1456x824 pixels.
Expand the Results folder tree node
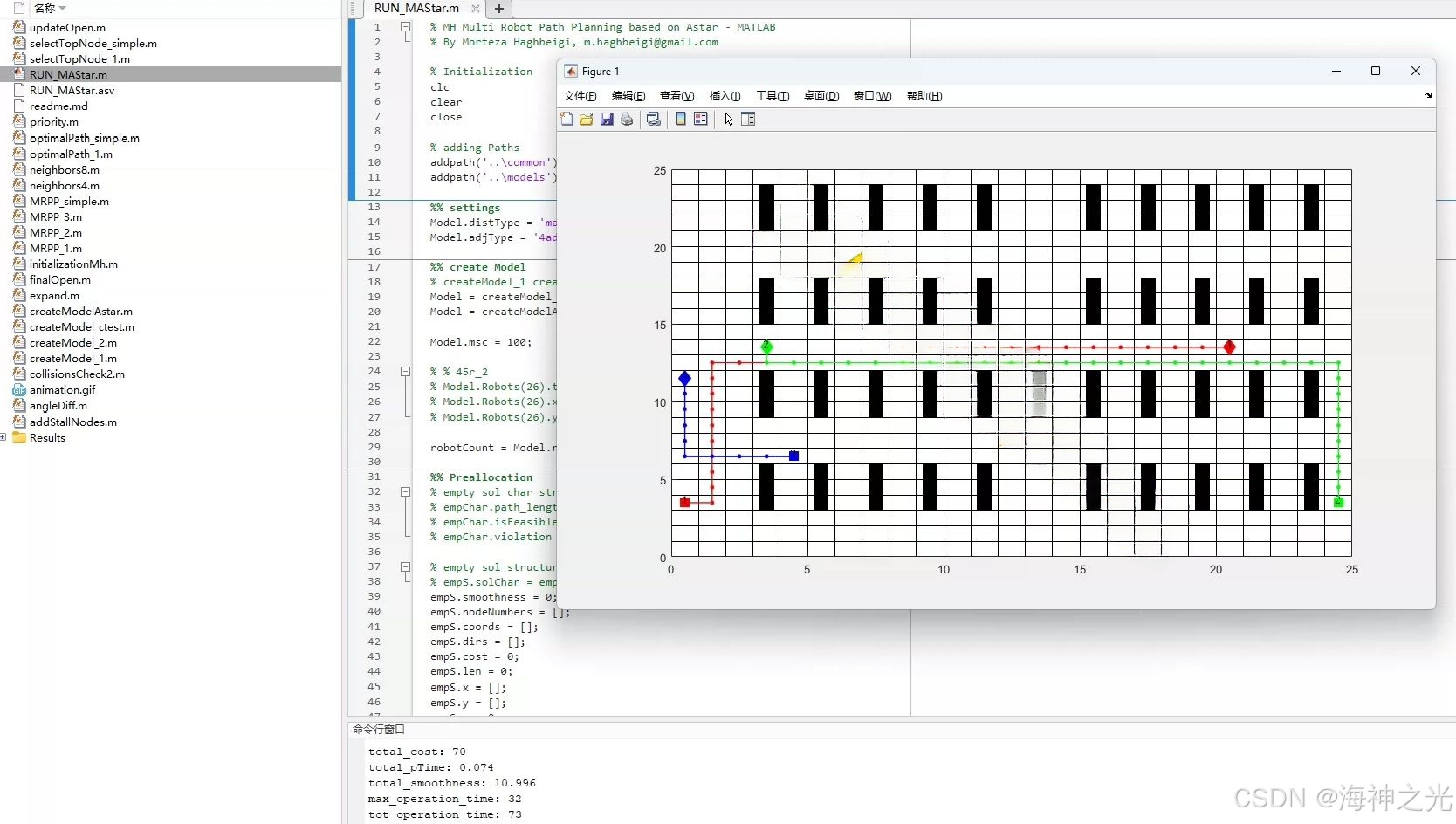coord(3,437)
